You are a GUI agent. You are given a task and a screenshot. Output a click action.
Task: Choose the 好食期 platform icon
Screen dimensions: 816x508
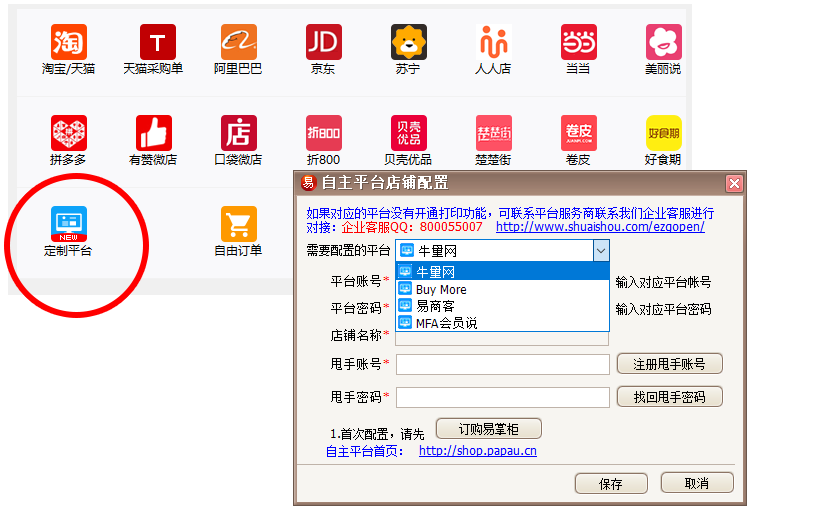coord(664,133)
